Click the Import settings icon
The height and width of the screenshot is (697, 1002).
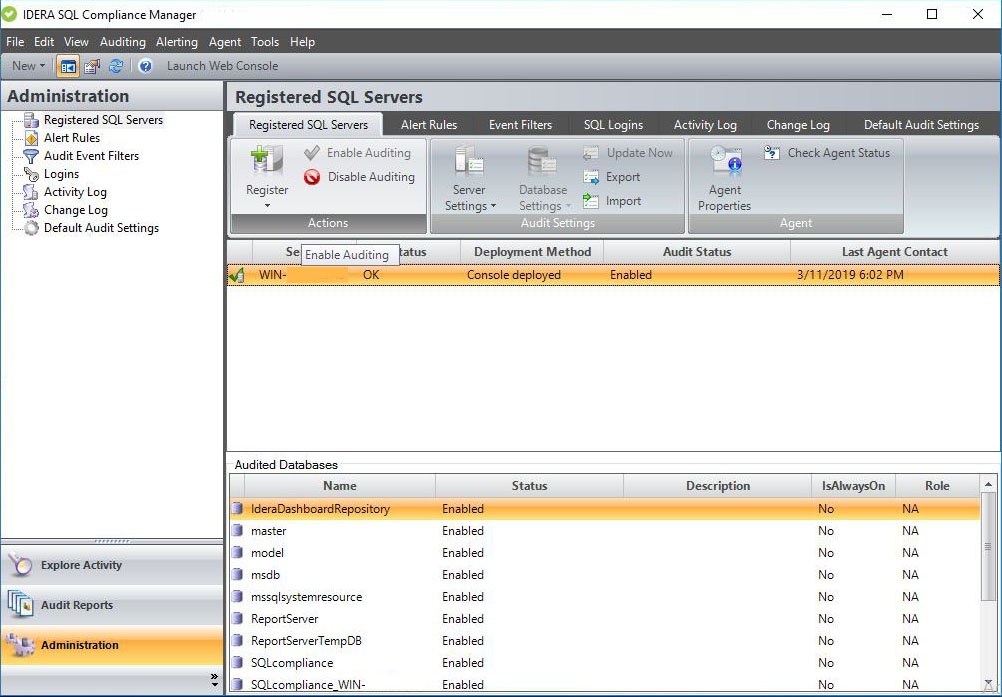click(x=590, y=201)
